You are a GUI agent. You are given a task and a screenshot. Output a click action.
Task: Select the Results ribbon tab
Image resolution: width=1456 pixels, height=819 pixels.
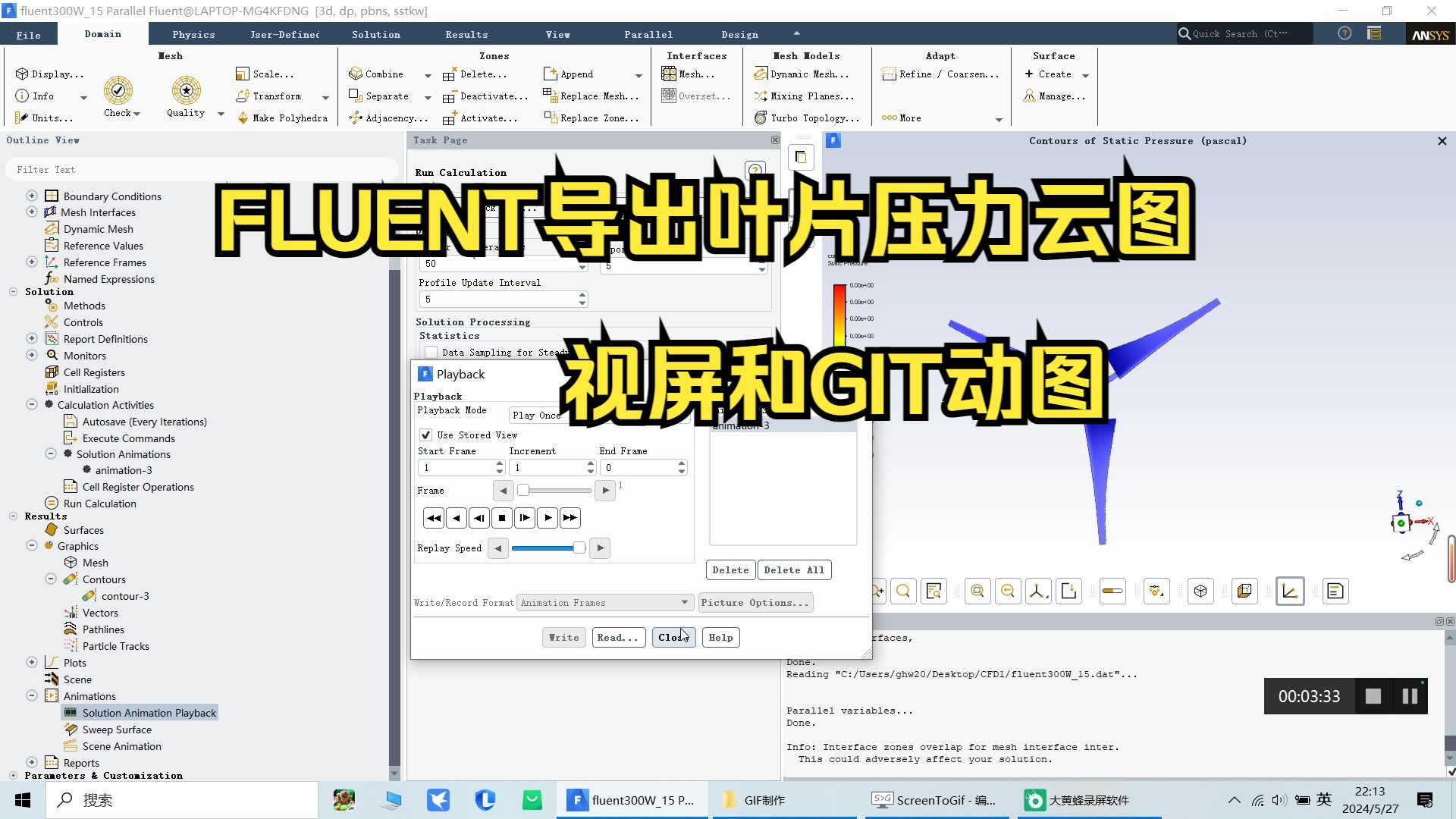[466, 34]
